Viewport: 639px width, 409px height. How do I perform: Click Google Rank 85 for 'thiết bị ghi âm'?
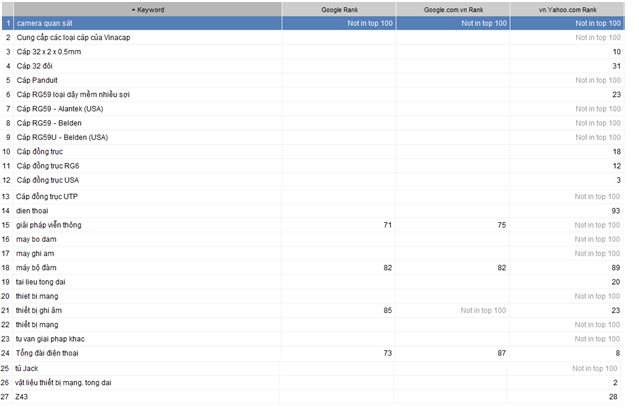tap(387, 311)
